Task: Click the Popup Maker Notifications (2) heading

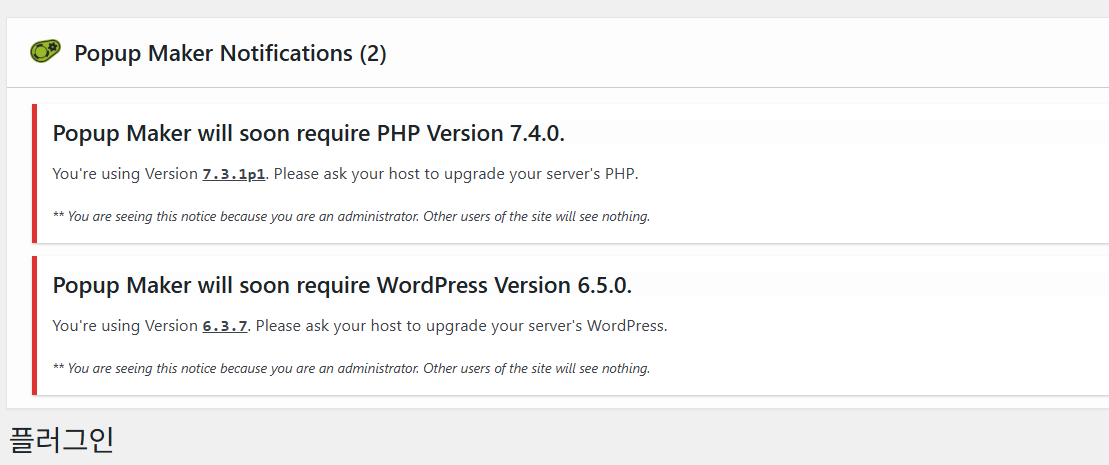Action: (x=231, y=53)
